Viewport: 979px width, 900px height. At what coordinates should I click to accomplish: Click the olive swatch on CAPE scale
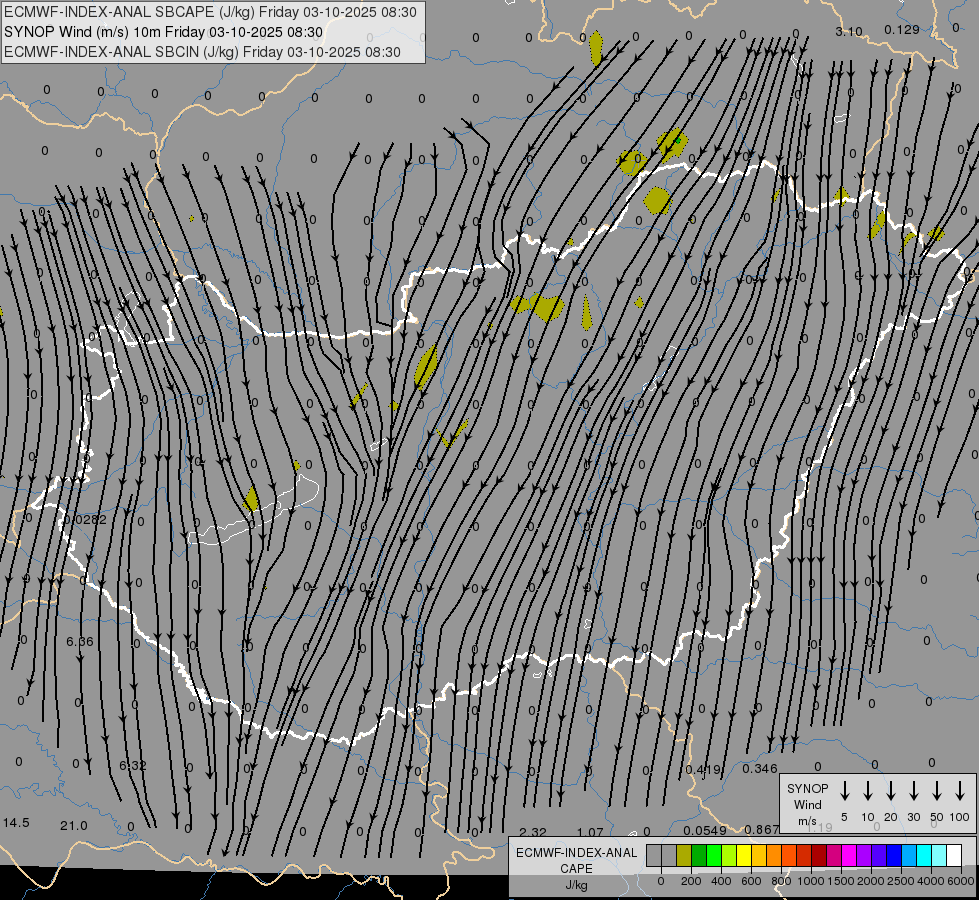[684, 855]
